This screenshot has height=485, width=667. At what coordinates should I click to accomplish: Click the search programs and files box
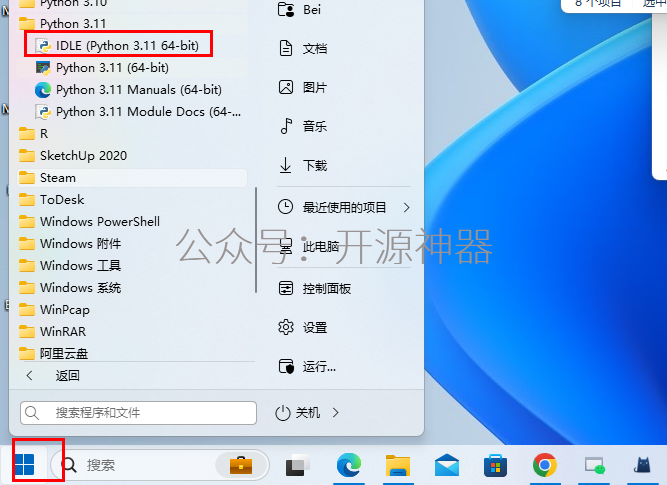tap(138, 413)
